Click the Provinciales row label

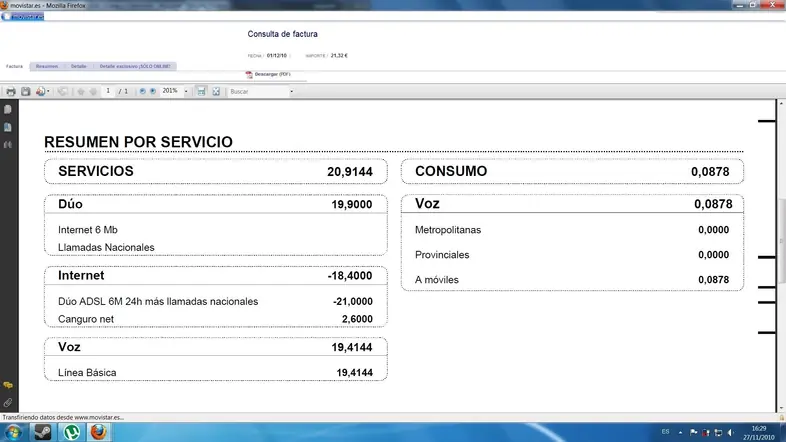point(442,255)
